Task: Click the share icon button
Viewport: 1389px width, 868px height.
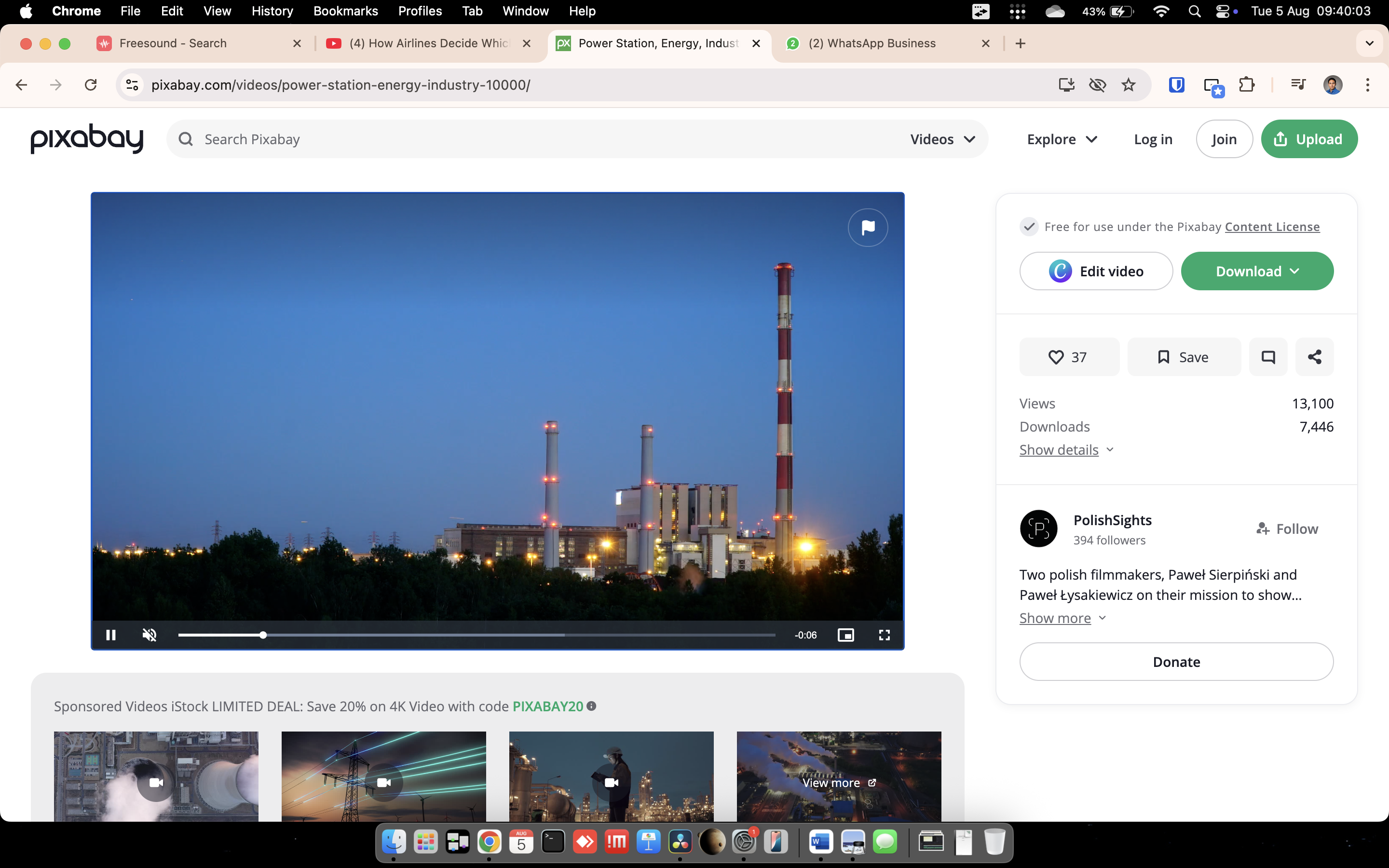Action: coord(1314,357)
